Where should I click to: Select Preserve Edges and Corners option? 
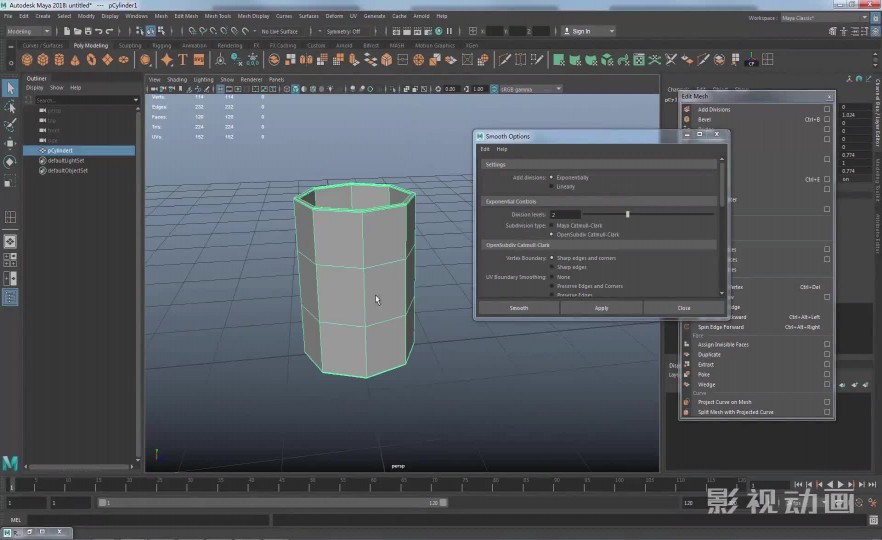(x=551, y=286)
